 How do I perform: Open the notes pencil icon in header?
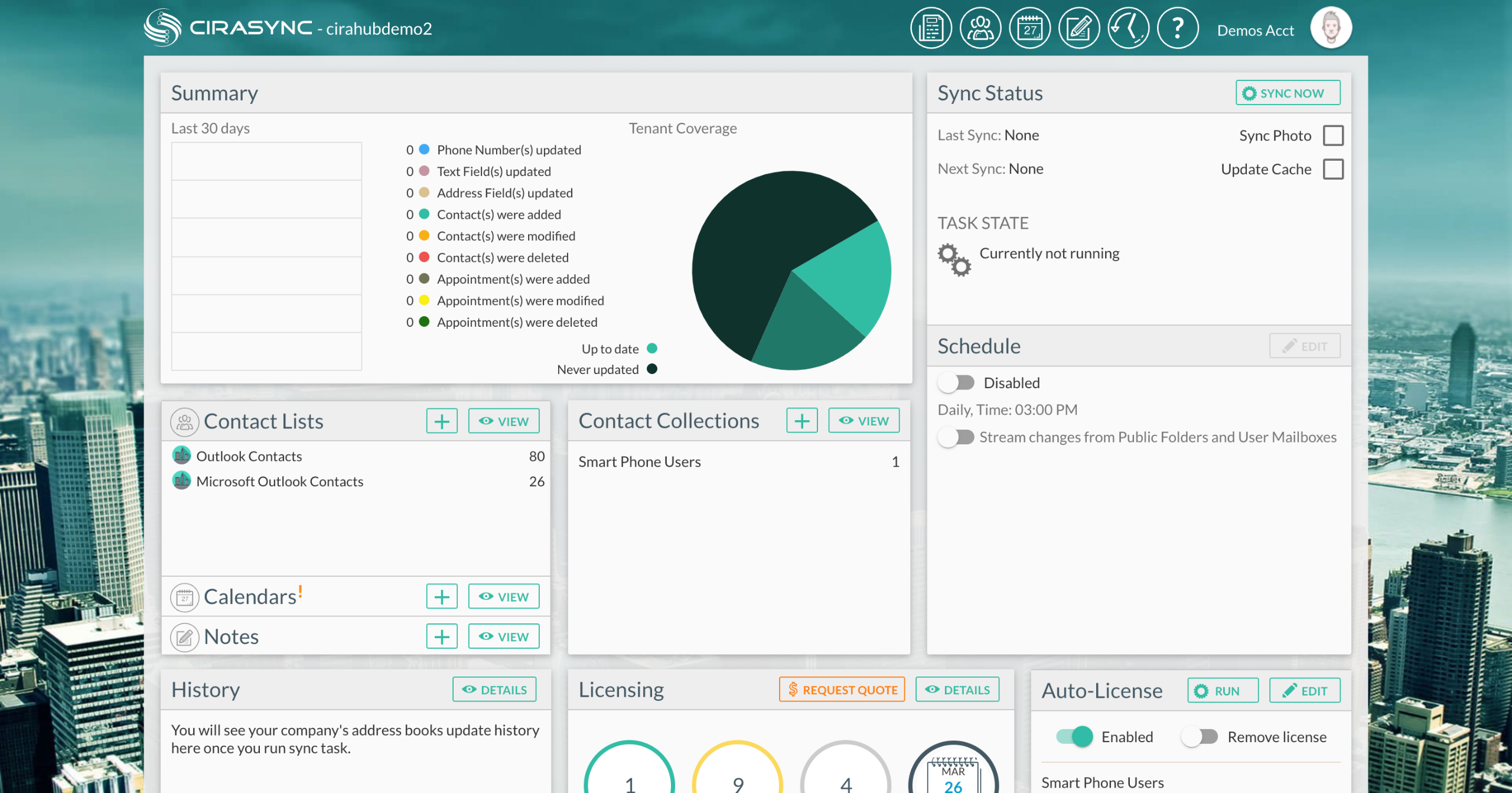click(1078, 28)
